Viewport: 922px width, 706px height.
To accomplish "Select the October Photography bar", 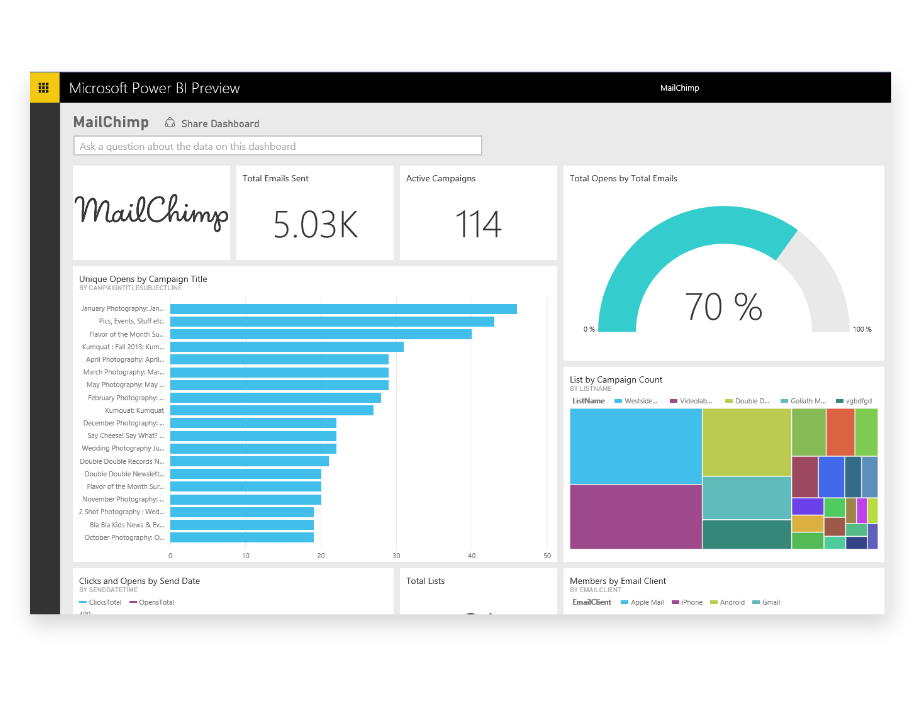I will tap(242, 537).
